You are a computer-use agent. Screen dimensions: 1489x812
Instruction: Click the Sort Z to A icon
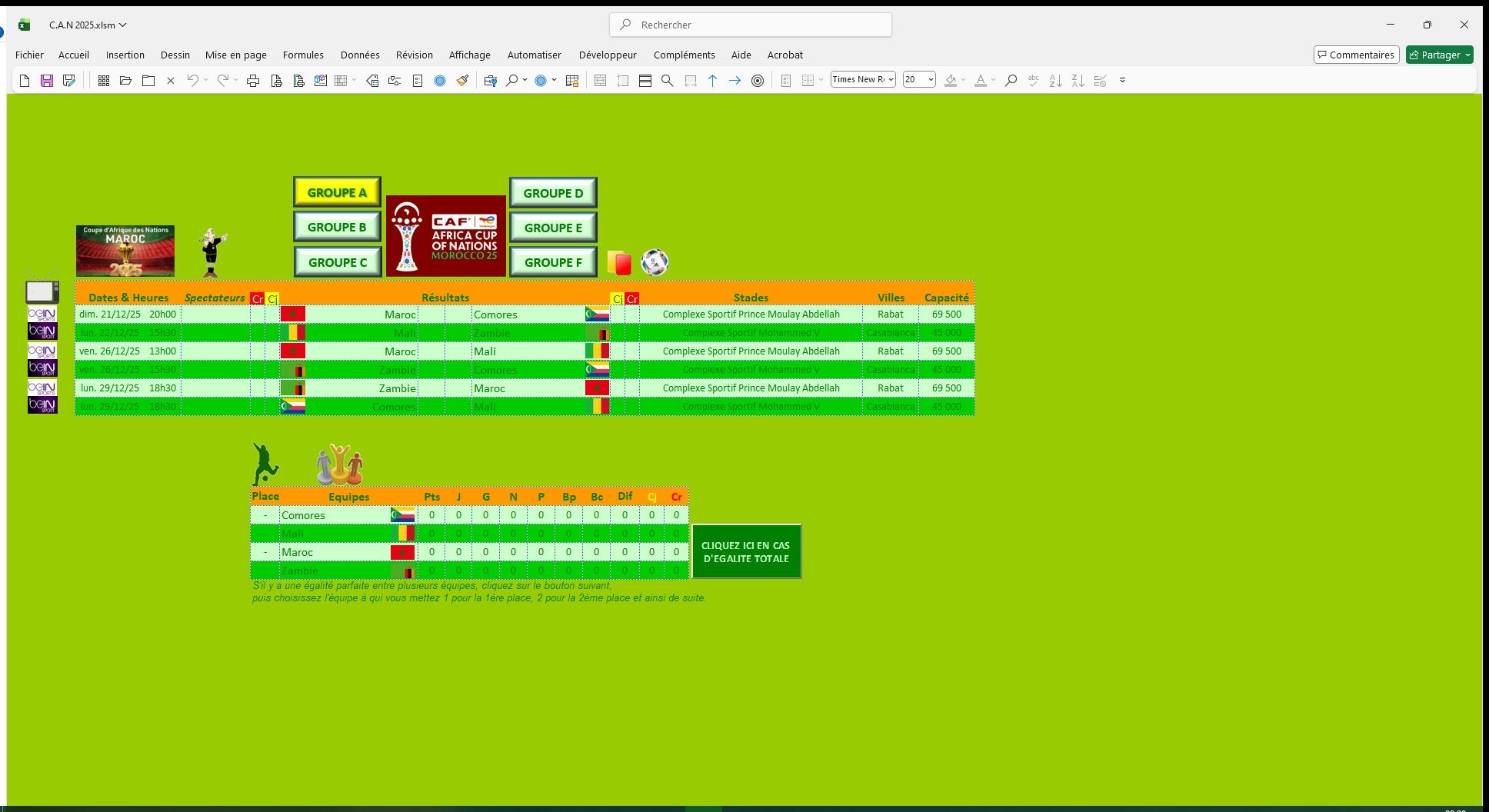[1078, 81]
